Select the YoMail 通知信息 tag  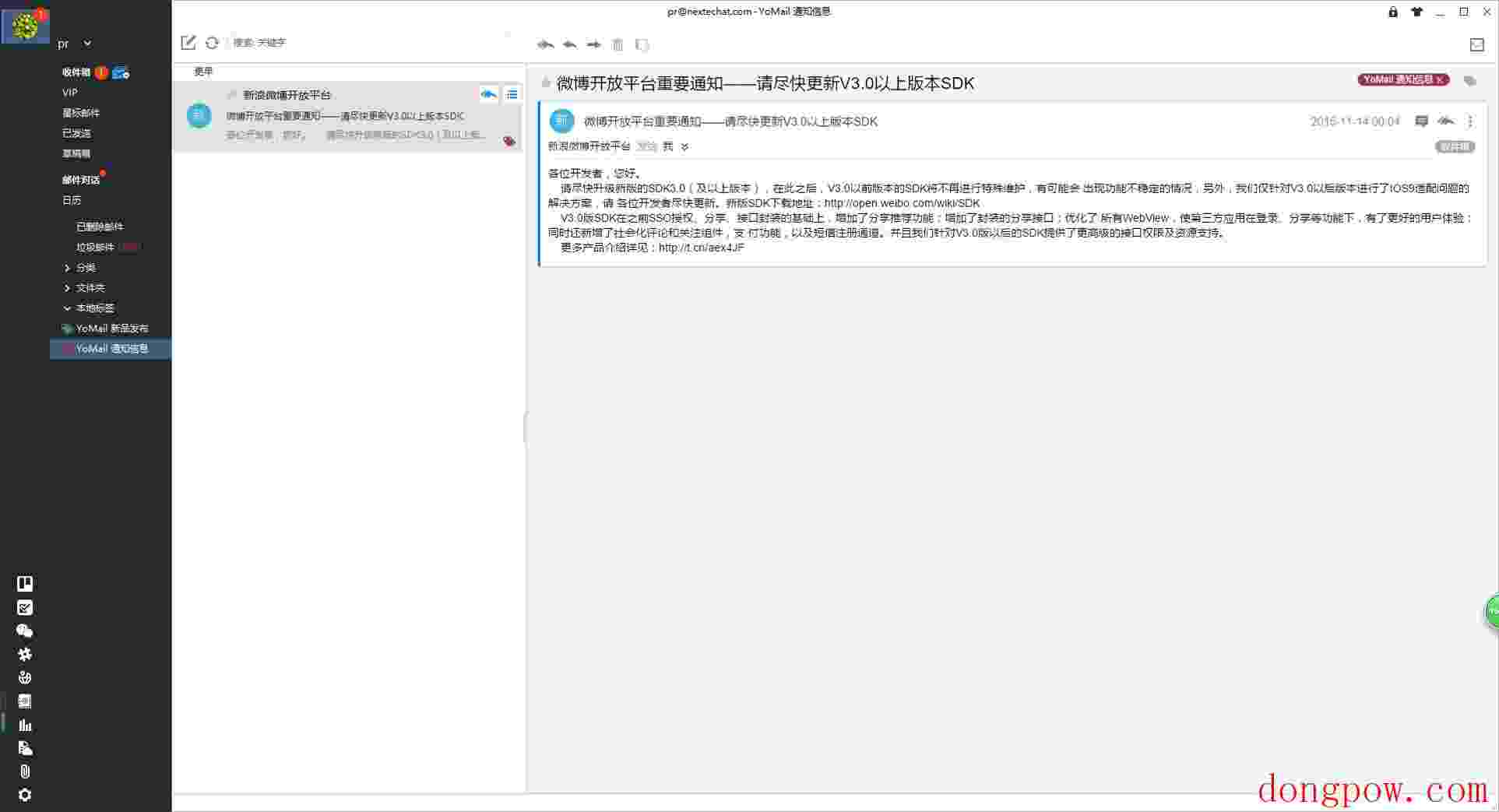[x=111, y=349]
